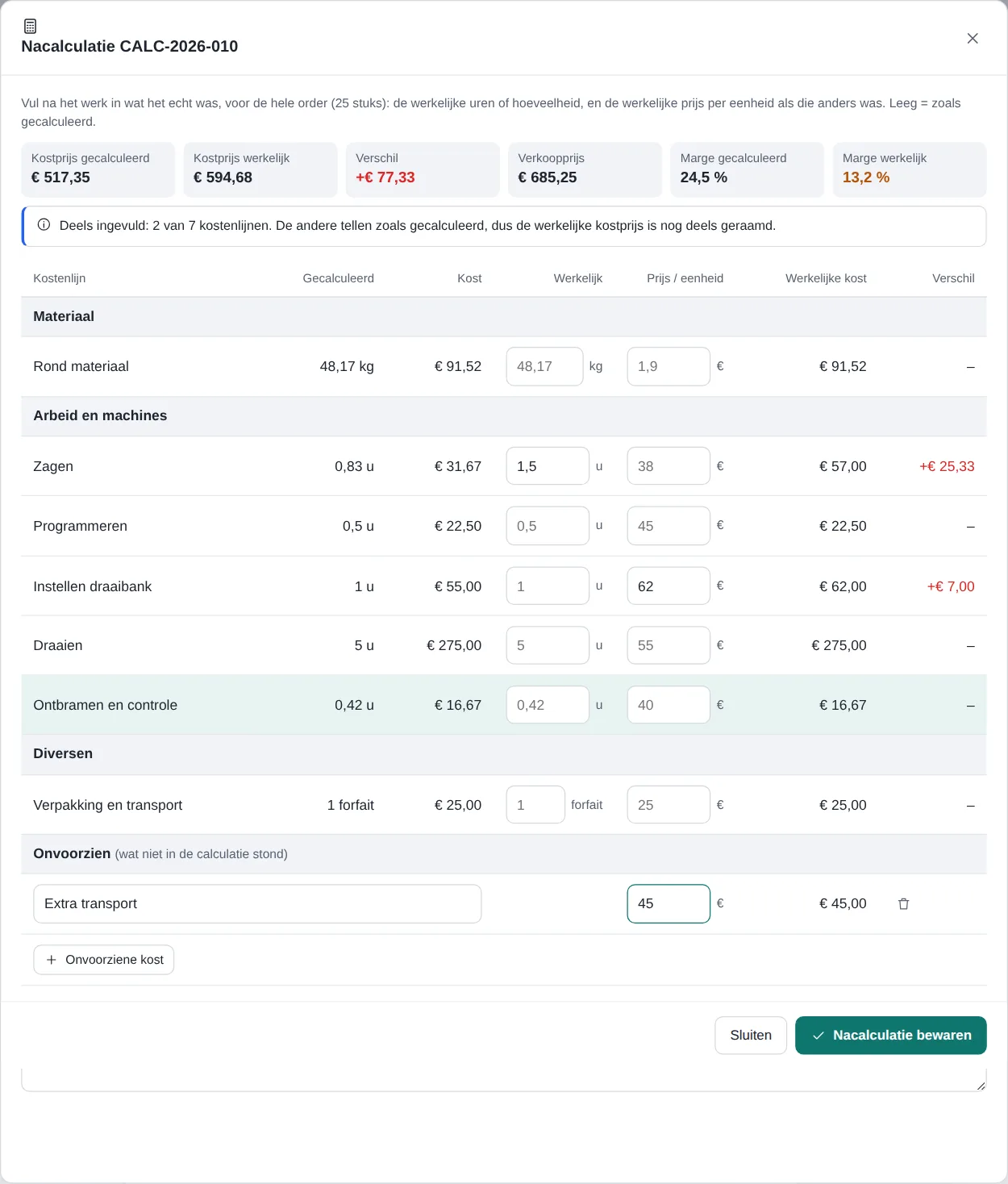
Task: Click the textarea resize handle at bottom
Action: (981, 1086)
